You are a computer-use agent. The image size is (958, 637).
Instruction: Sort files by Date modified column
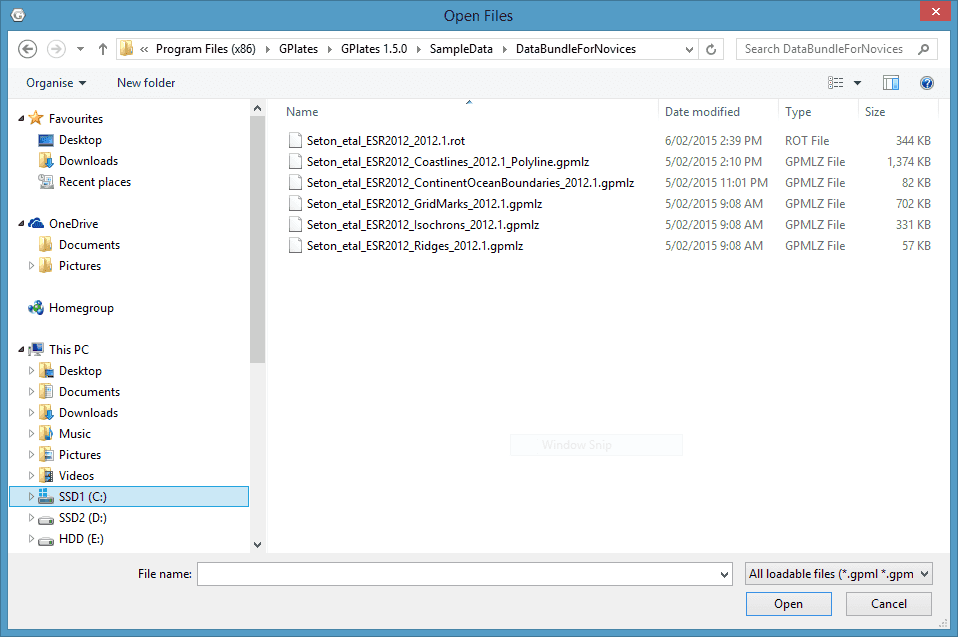click(702, 112)
